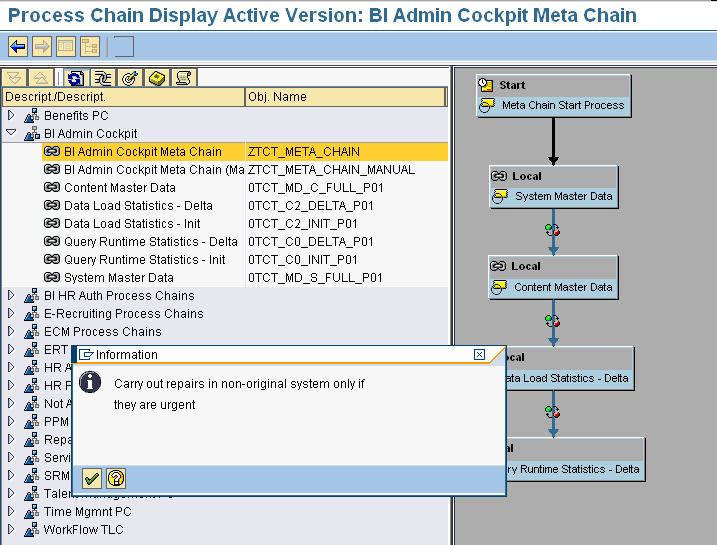
Task: Confirm the Information dialog with green checkmark
Action: click(92, 479)
